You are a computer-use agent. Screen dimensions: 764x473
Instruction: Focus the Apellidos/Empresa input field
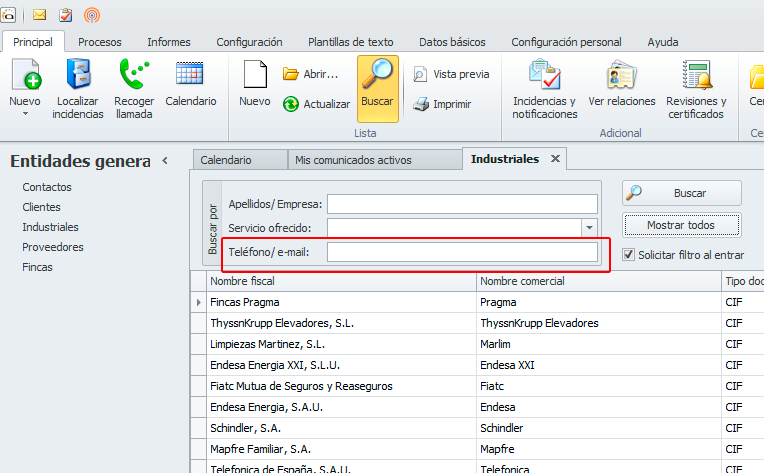pyautogui.click(x=462, y=204)
